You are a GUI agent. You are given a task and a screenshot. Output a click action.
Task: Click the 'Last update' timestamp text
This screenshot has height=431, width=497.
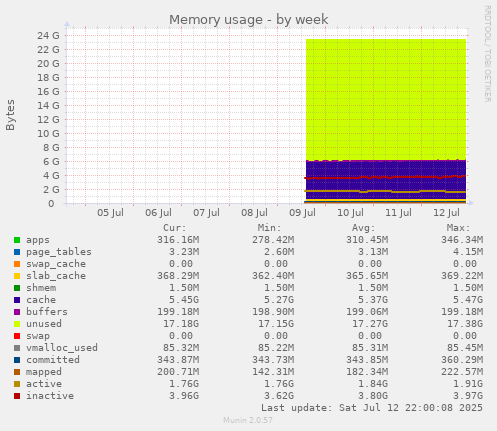tap(372, 408)
